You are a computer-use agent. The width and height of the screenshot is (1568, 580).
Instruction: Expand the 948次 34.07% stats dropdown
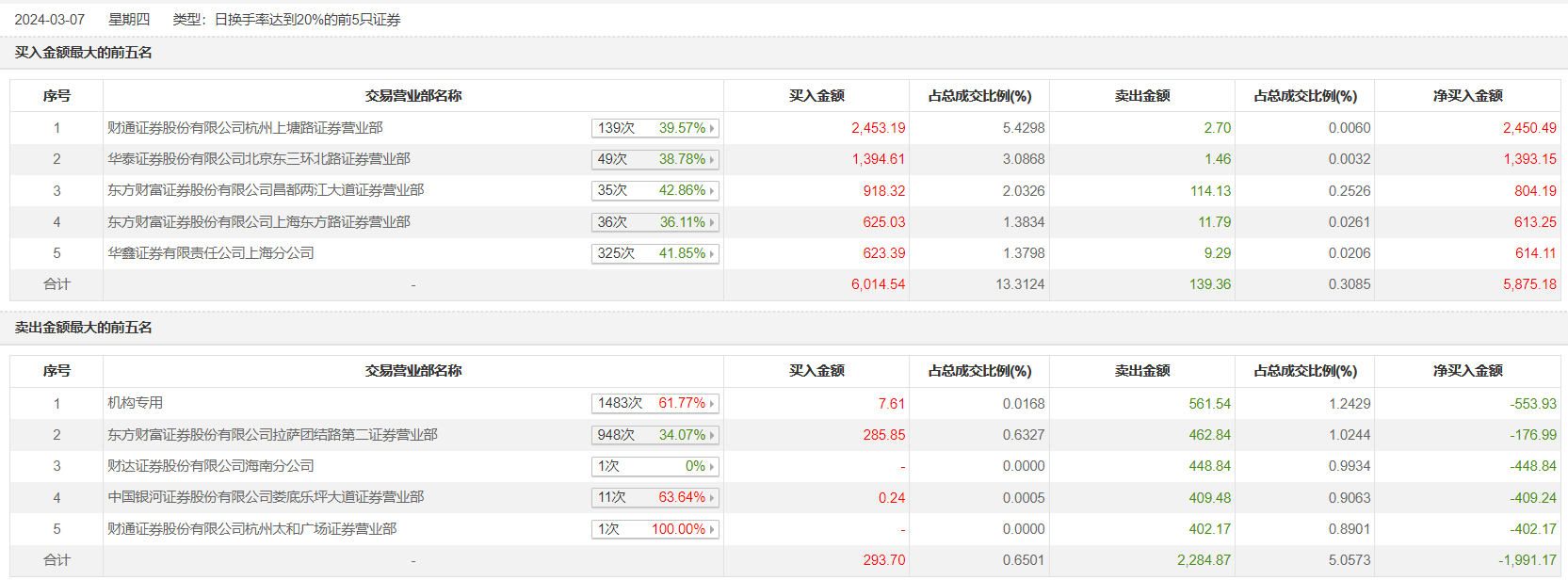click(655, 435)
